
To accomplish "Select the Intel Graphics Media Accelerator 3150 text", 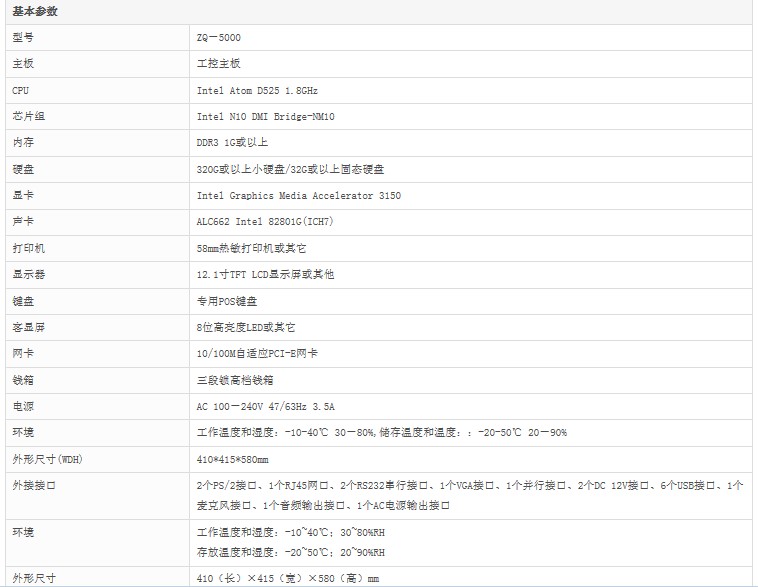I will point(299,196).
